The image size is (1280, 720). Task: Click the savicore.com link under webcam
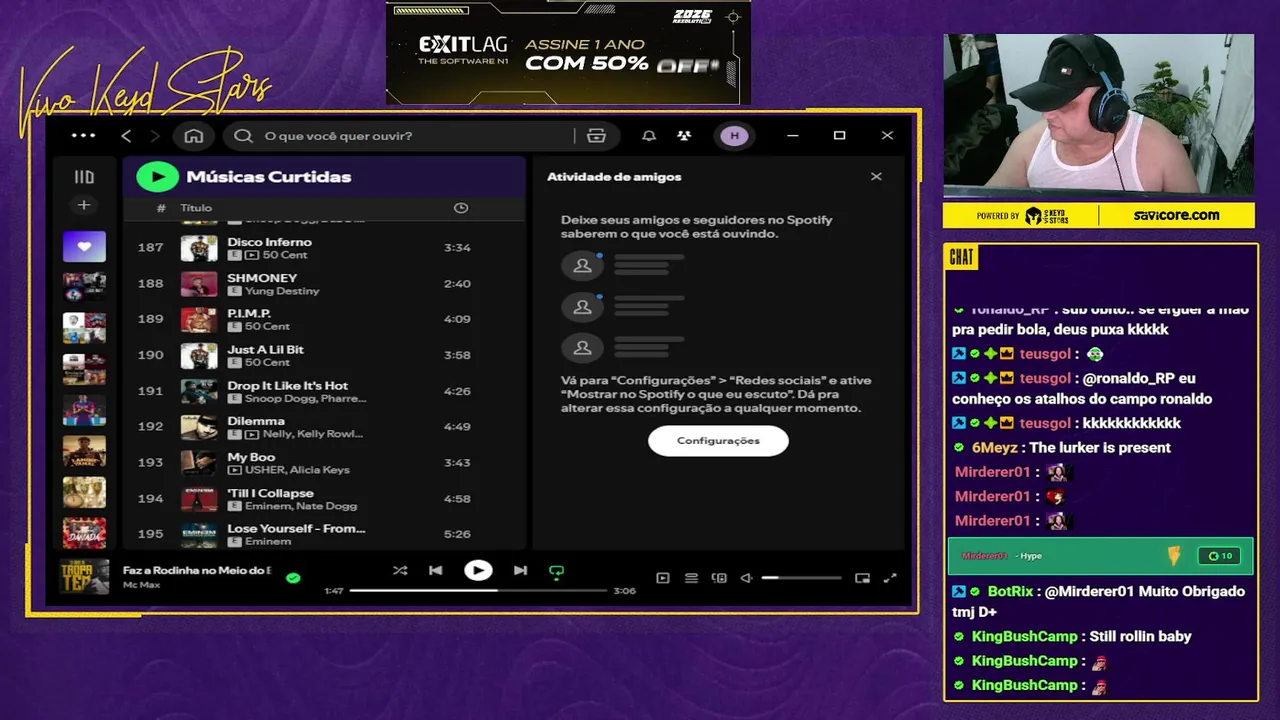1176,215
